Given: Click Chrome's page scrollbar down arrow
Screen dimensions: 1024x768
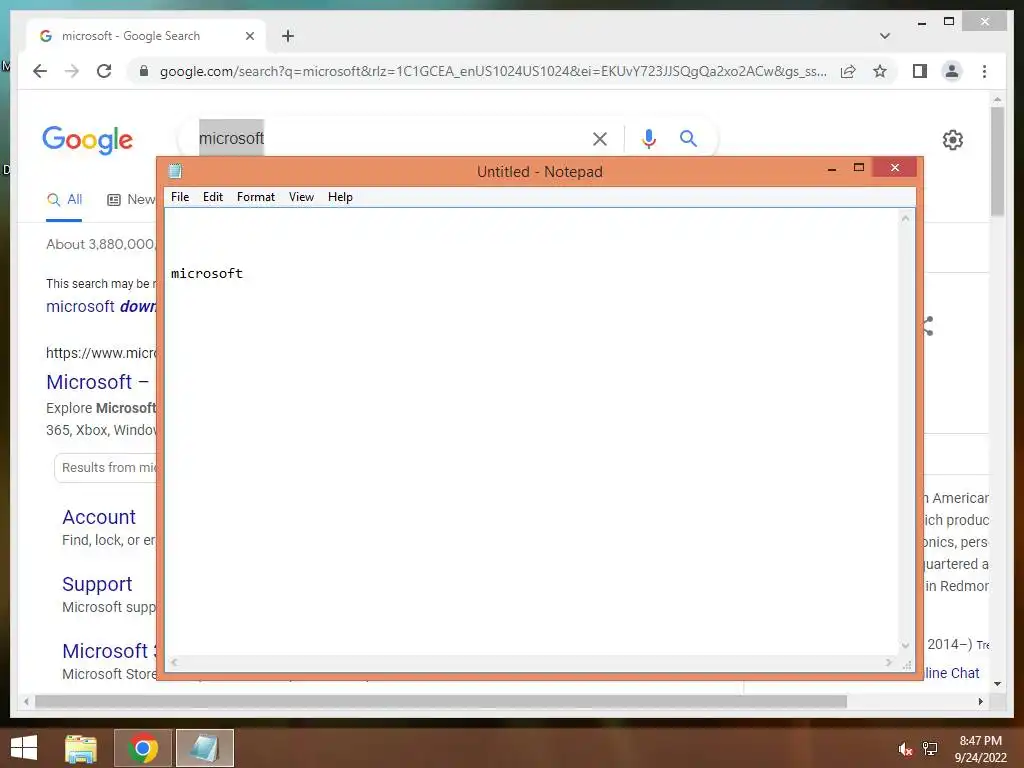Looking at the screenshot, I should tap(997, 684).
